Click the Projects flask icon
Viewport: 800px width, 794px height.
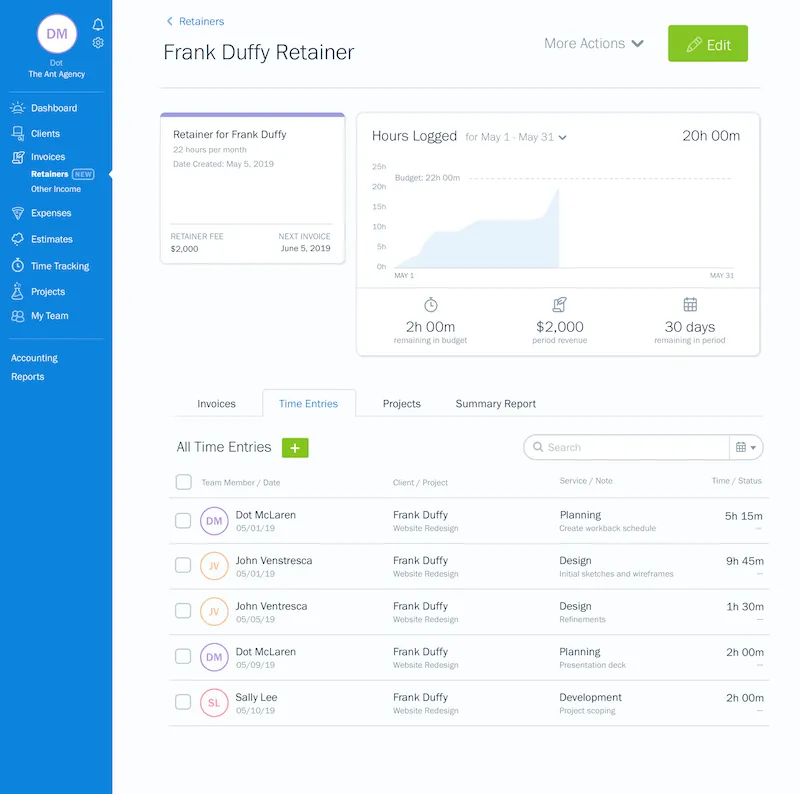coord(18,292)
